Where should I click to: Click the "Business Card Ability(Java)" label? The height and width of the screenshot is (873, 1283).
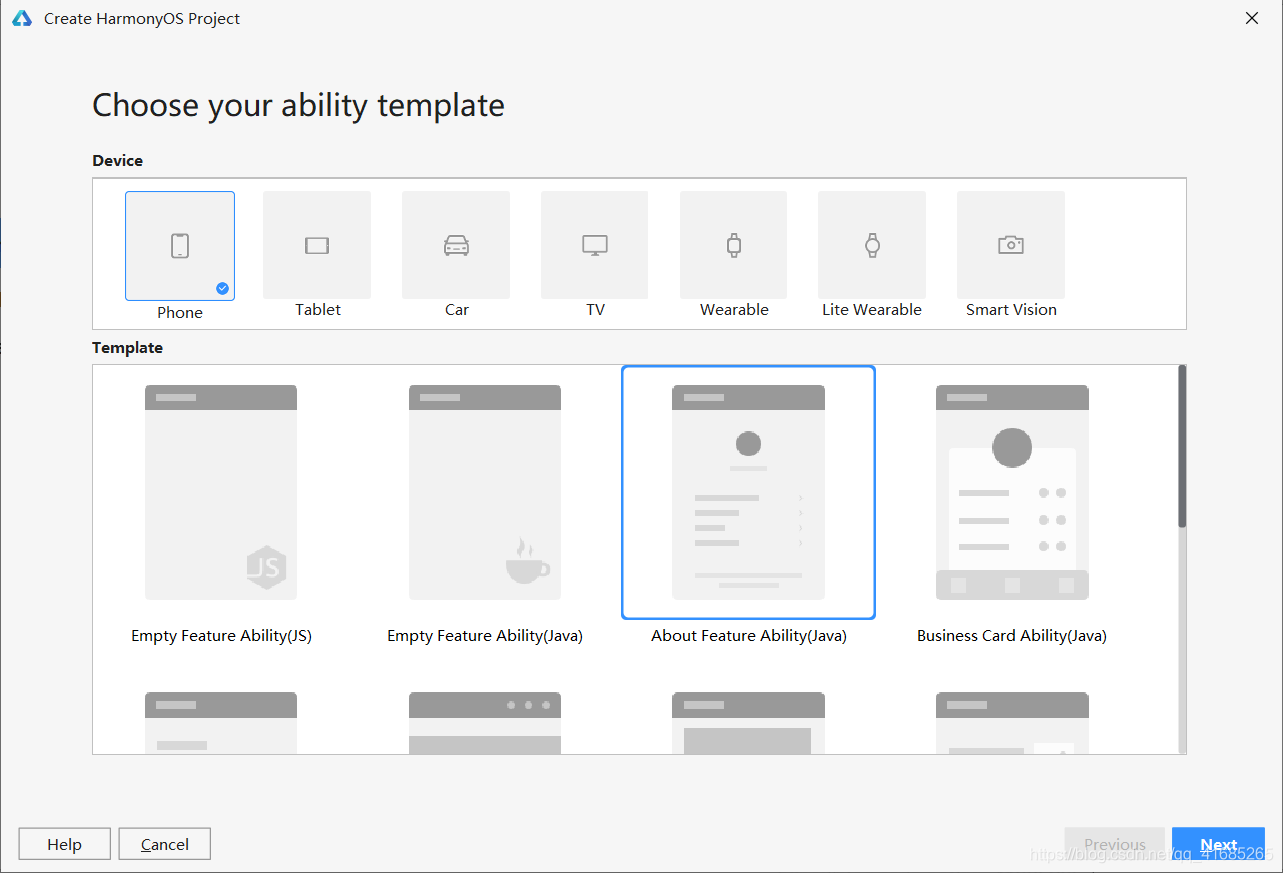tap(1012, 636)
